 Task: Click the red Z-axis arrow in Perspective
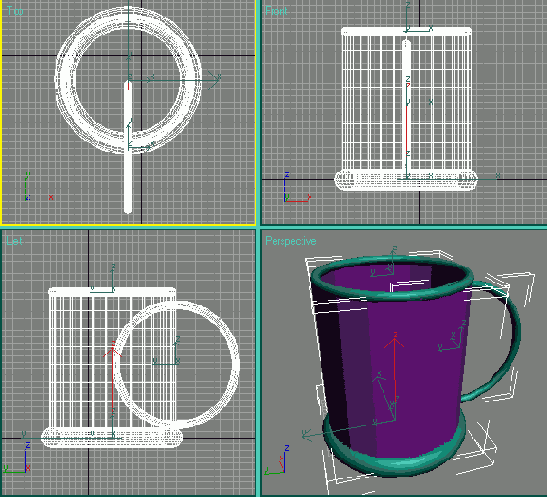(395, 366)
